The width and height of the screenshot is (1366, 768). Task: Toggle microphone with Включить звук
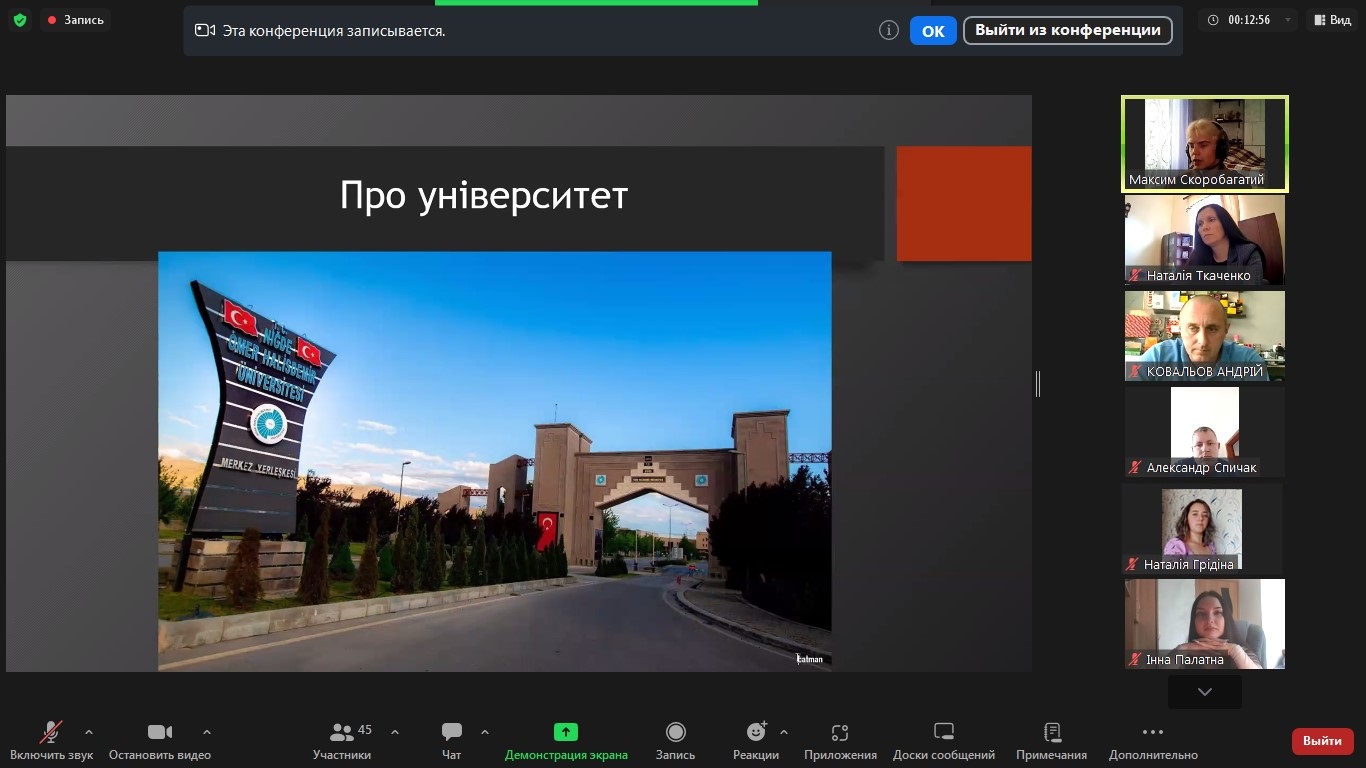click(x=51, y=733)
